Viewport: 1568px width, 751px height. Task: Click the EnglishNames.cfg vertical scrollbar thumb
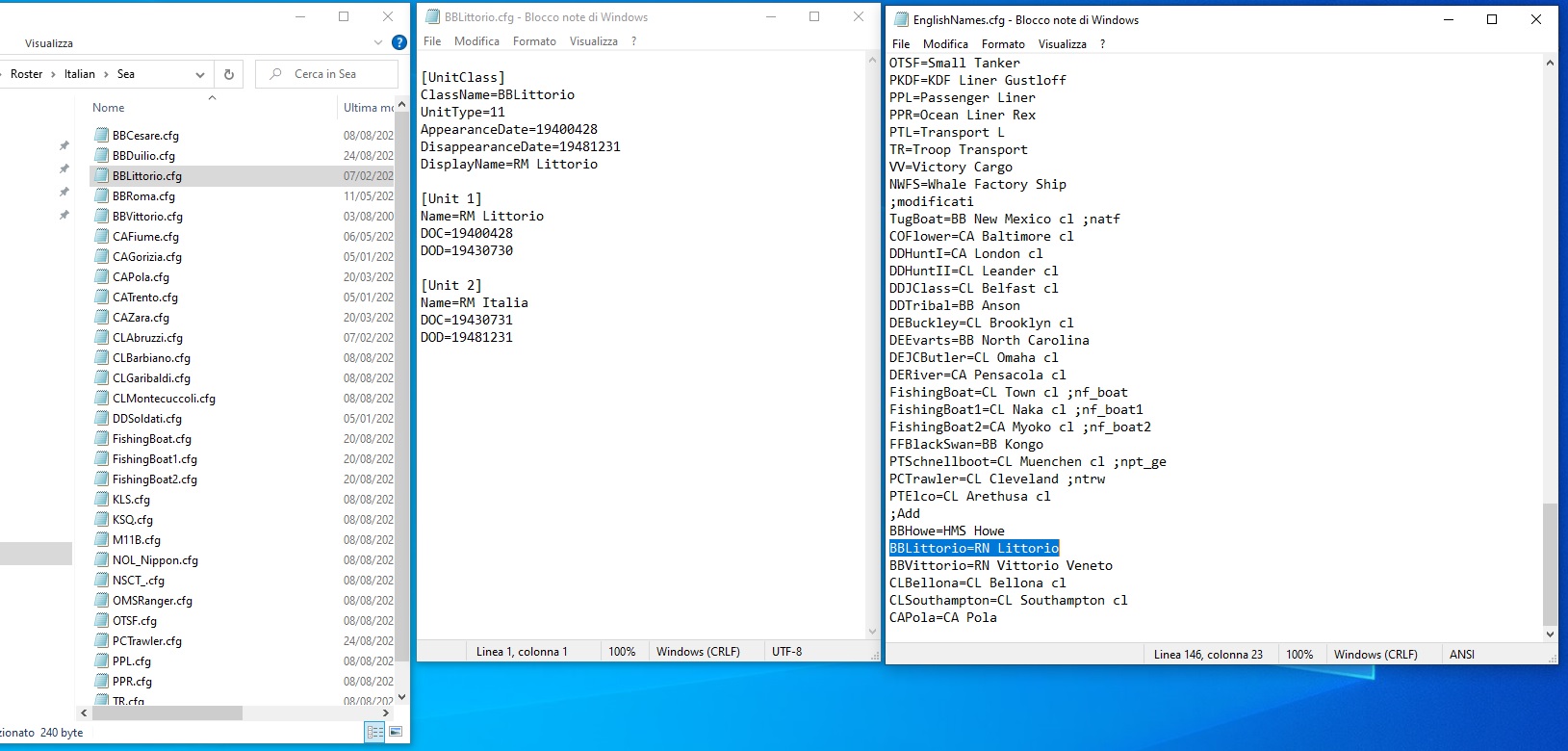[x=1549, y=563]
